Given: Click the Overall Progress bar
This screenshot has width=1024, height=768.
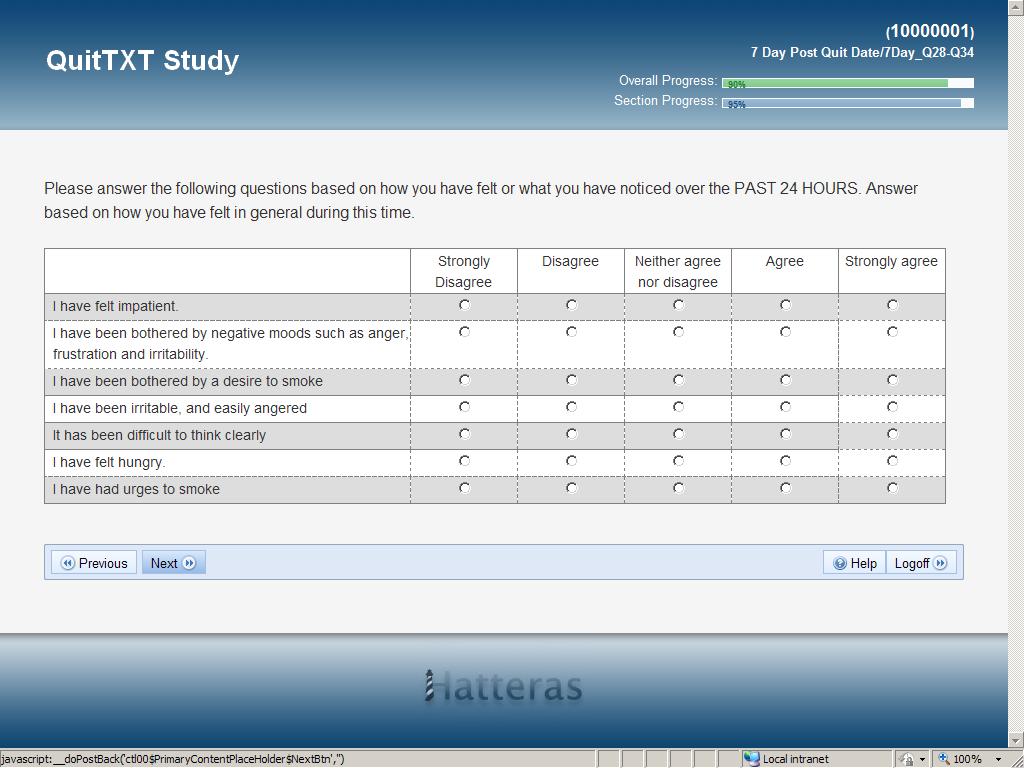Looking at the screenshot, I should point(847,83).
